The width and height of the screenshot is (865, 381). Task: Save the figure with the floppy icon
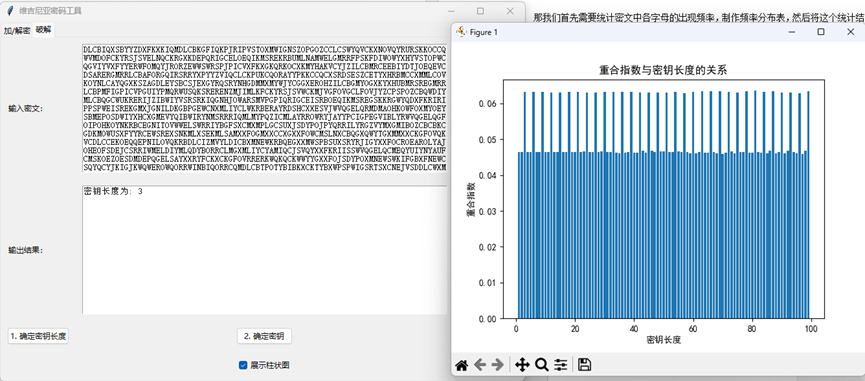tap(585, 364)
